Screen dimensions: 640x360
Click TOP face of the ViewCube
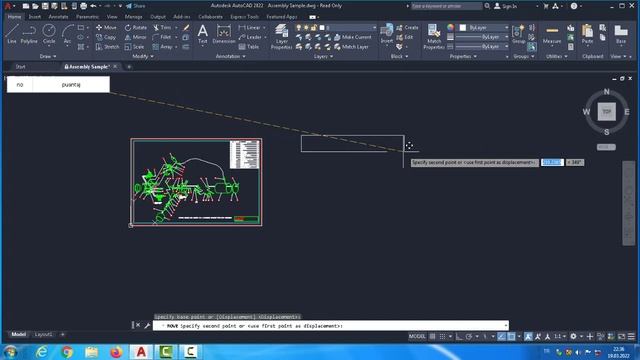pyautogui.click(x=607, y=112)
